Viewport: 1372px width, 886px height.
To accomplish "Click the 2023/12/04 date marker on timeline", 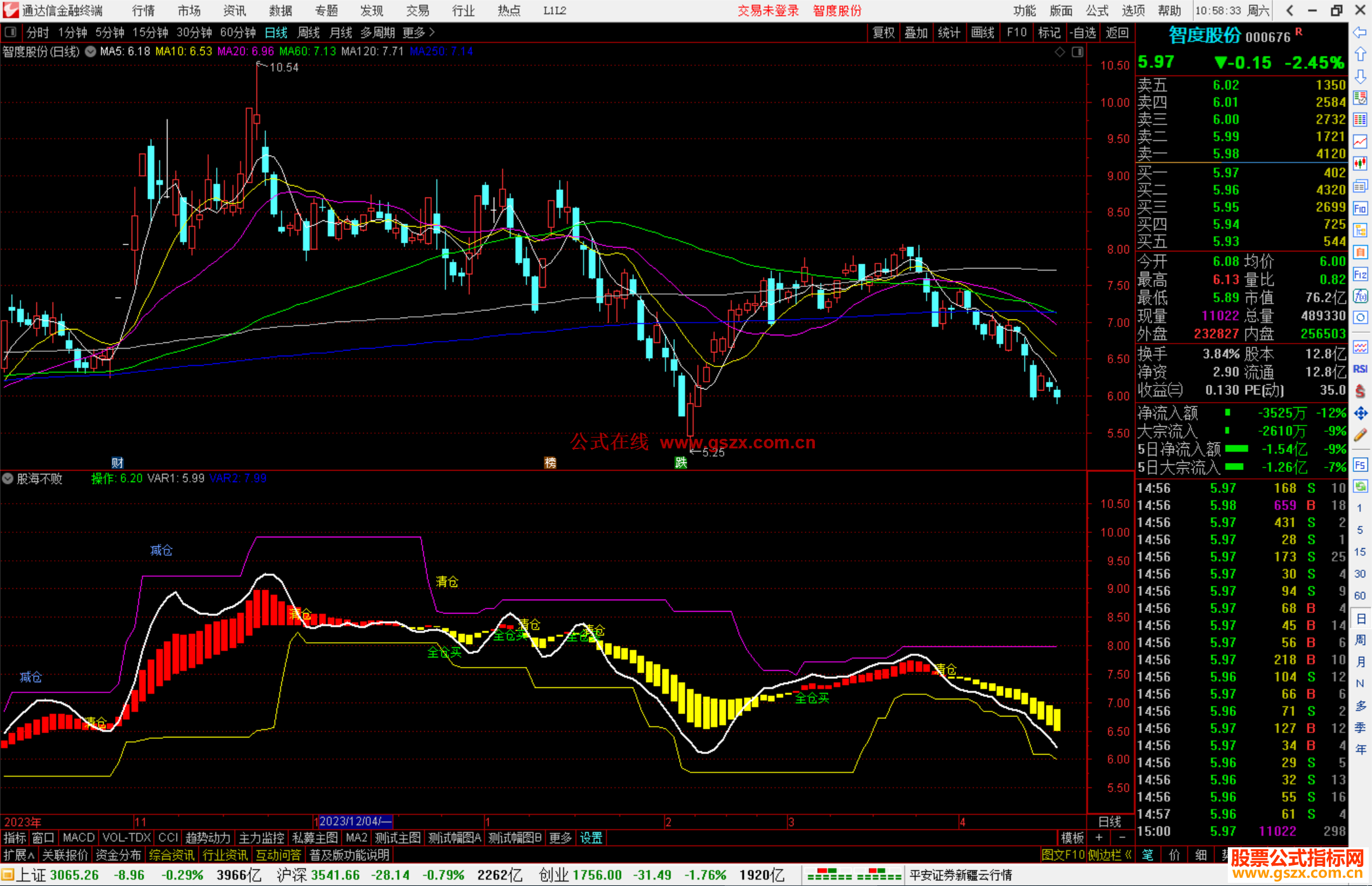I will coord(354,821).
